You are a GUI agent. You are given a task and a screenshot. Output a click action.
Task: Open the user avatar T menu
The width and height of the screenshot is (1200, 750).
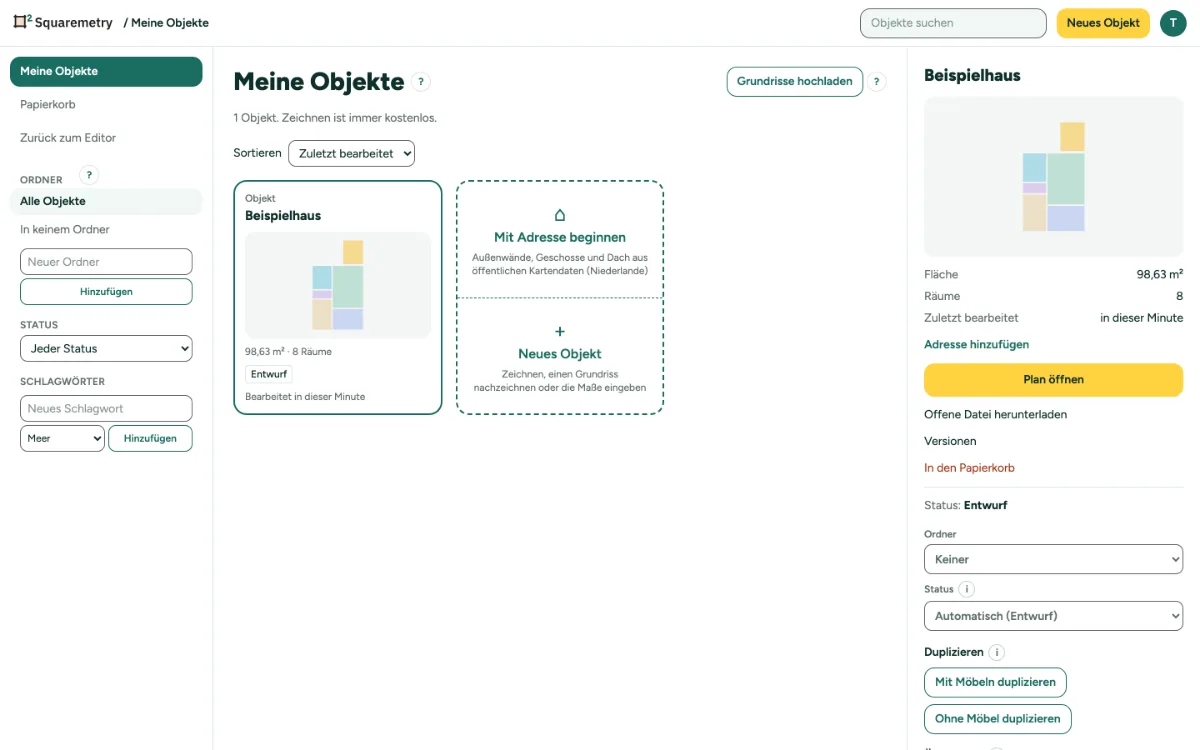pos(1173,23)
